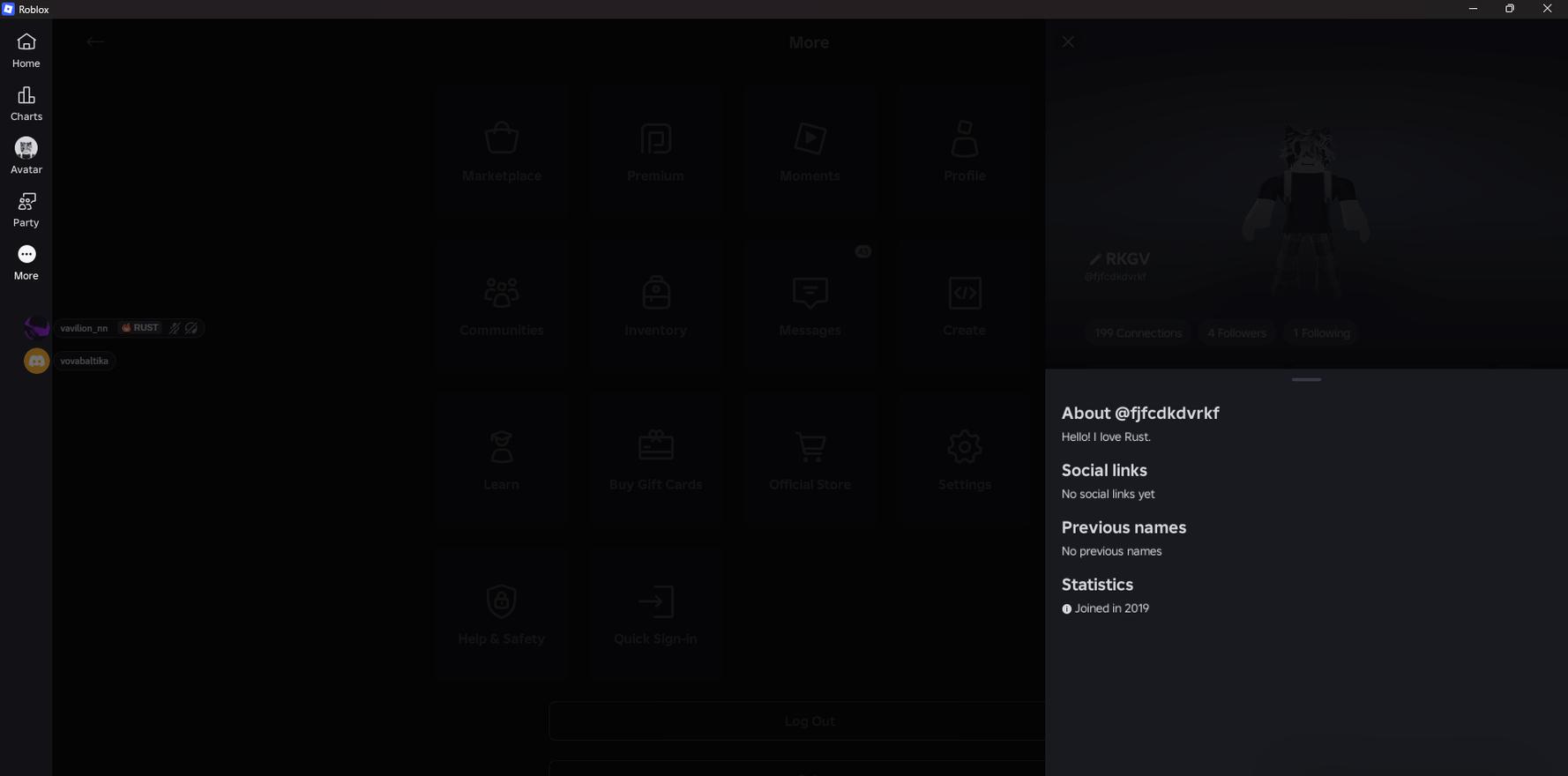Image resolution: width=1568 pixels, height=776 pixels.
Task: Open the Charts page
Action: click(26, 103)
